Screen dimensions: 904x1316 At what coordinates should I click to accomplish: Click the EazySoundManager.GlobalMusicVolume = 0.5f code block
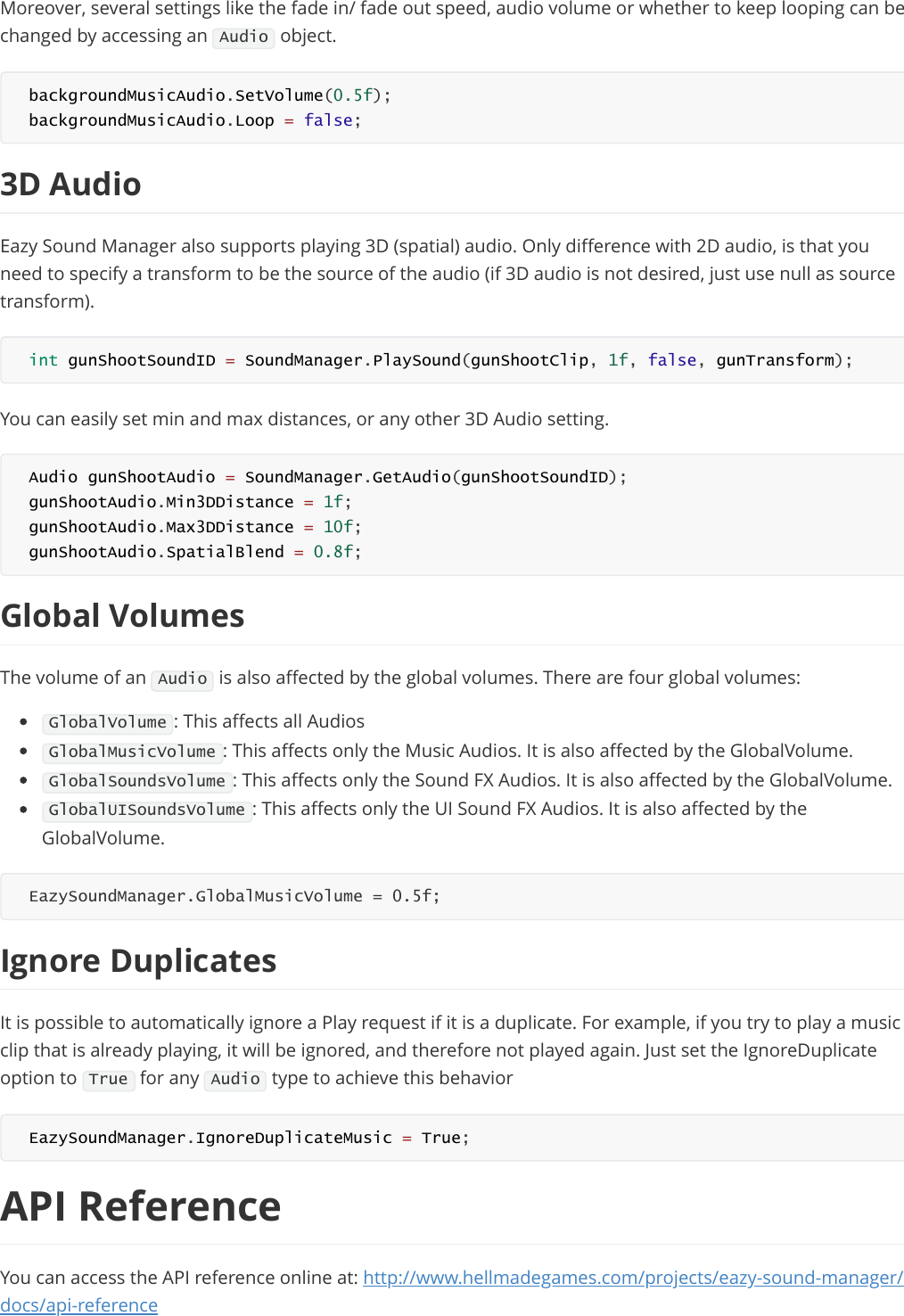[234, 896]
